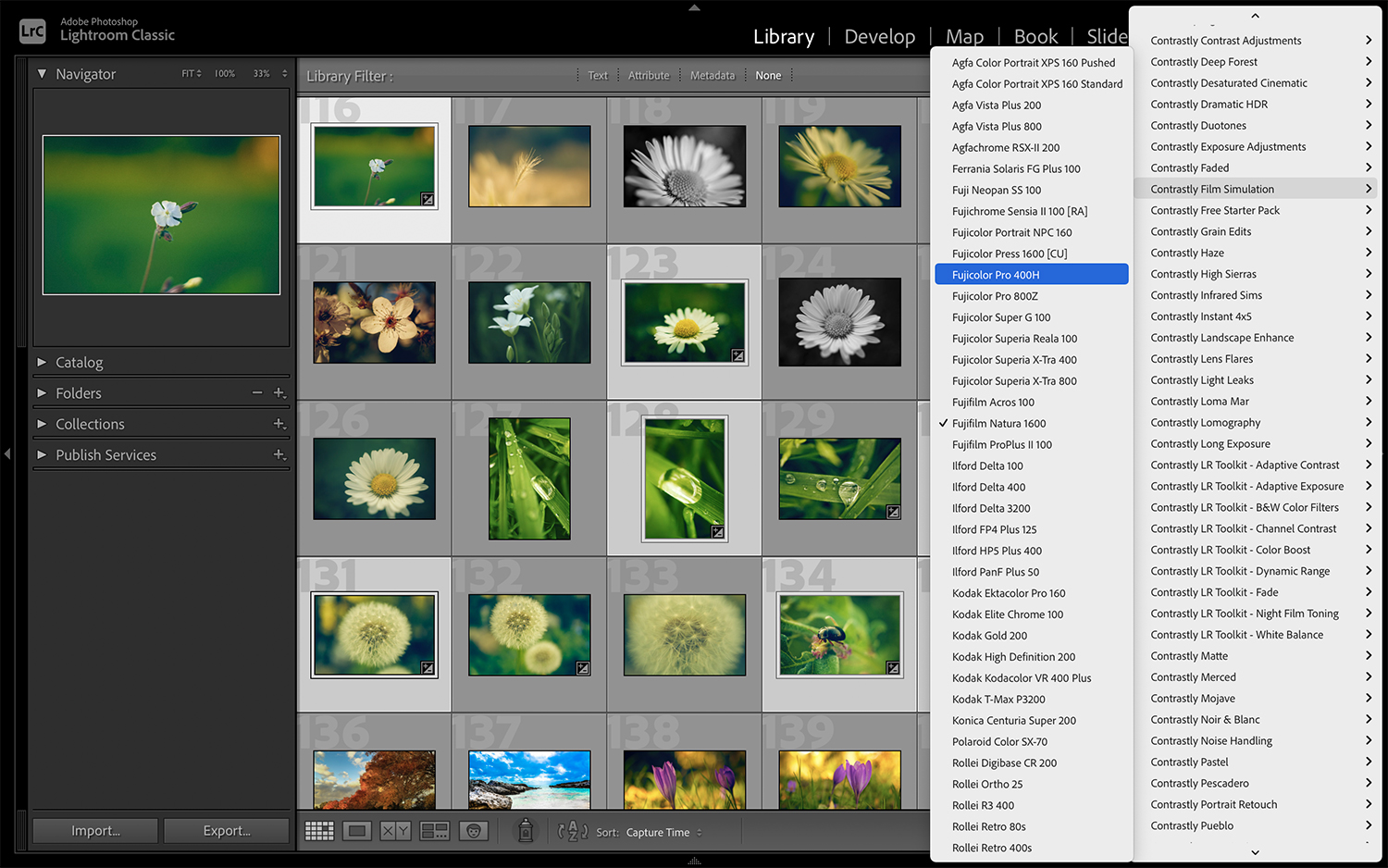Viewport: 1388px width, 868px height.
Task: Choose Fujicolor Pro 400H preset
Action: (x=1031, y=275)
